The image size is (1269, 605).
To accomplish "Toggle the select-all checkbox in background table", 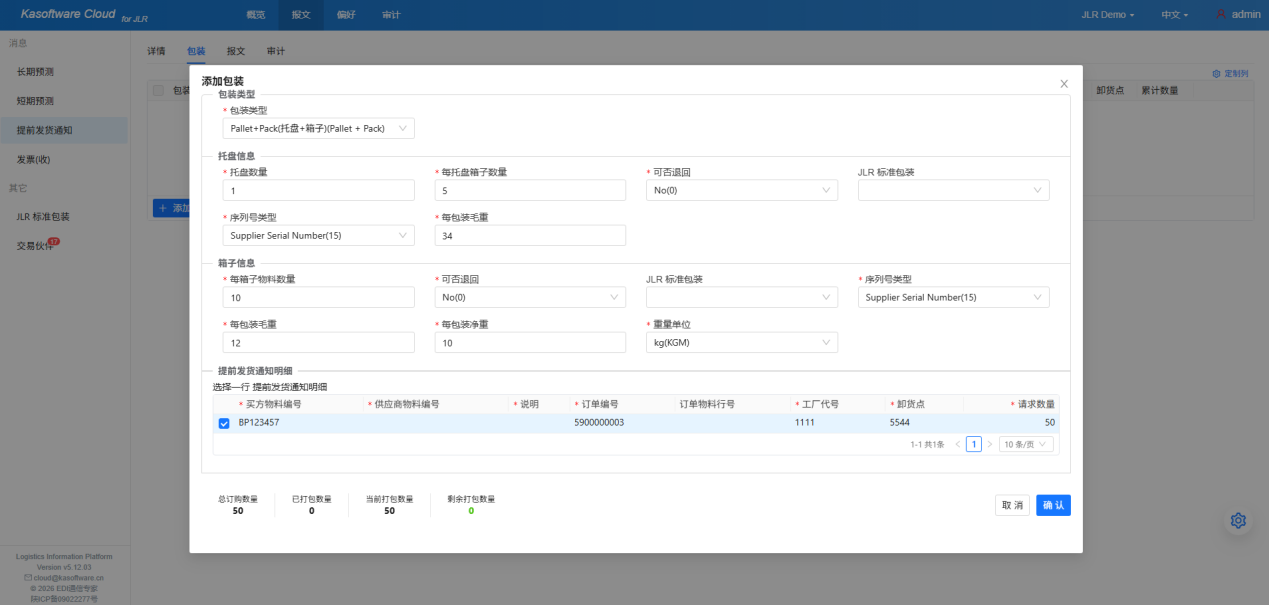I will click(158, 91).
